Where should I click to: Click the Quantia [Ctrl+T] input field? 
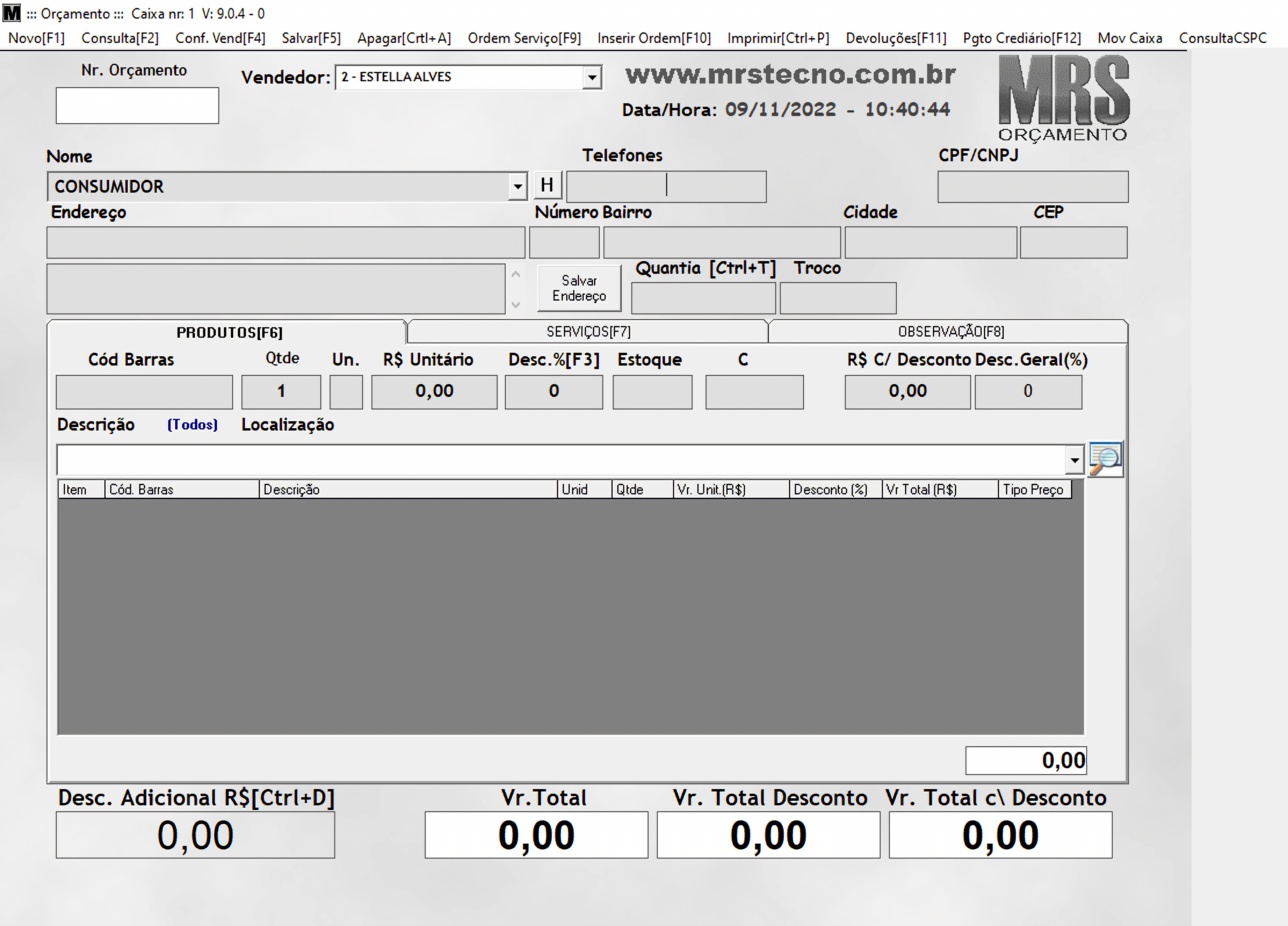point(703,298)
